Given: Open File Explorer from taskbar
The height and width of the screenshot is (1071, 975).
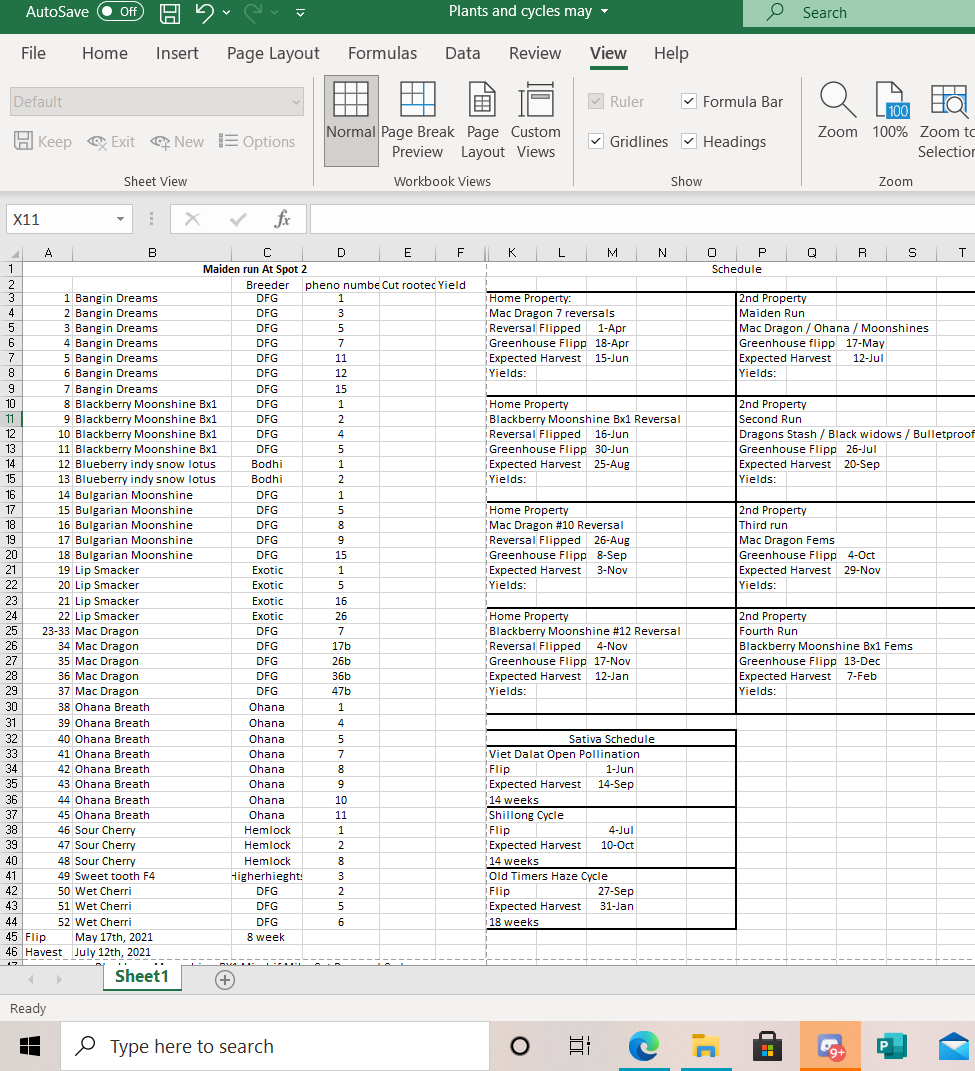Looking at the screenshot, I should tap(704, 1046).
